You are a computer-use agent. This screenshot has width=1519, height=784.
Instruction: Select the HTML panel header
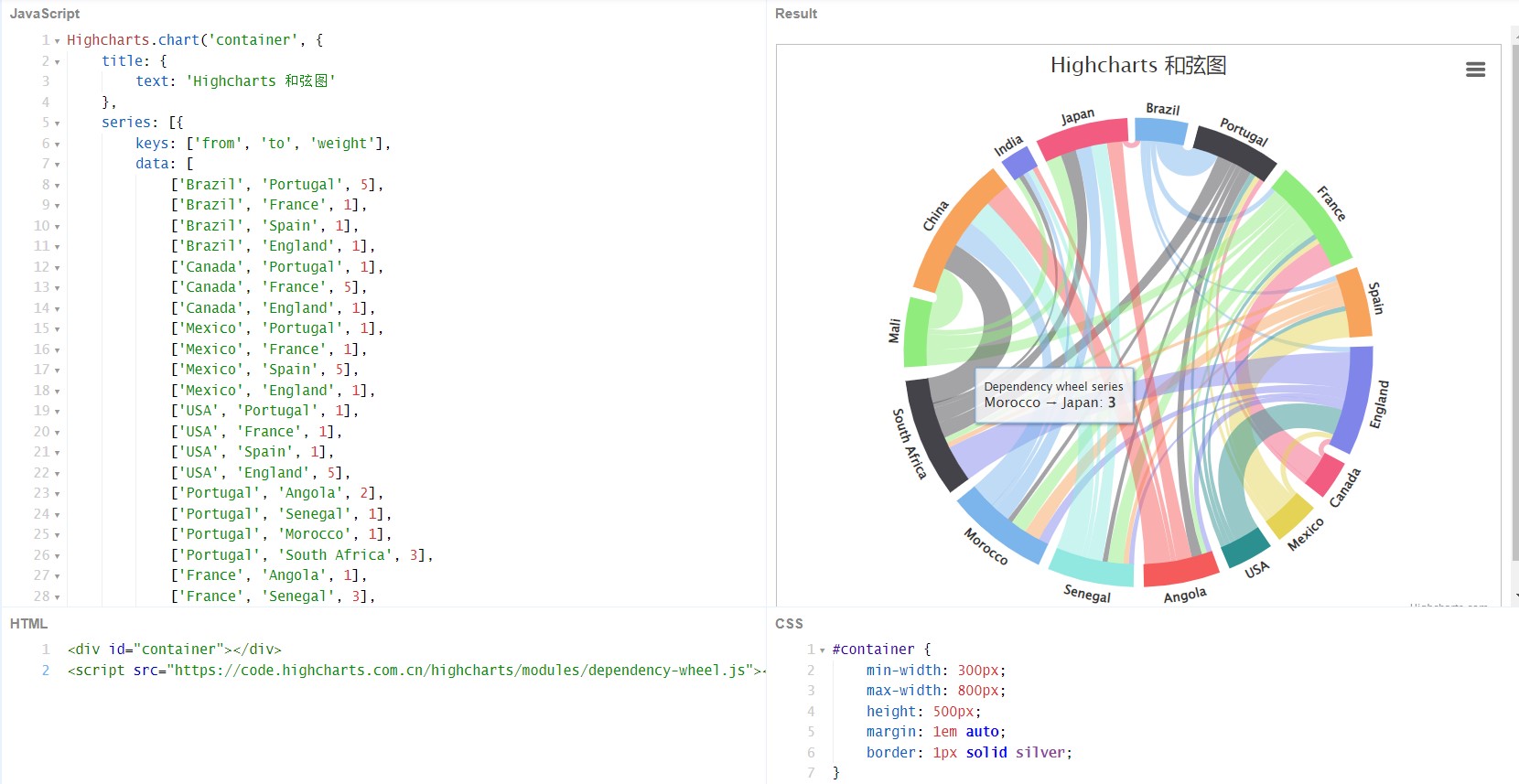(x=28, y=624)
